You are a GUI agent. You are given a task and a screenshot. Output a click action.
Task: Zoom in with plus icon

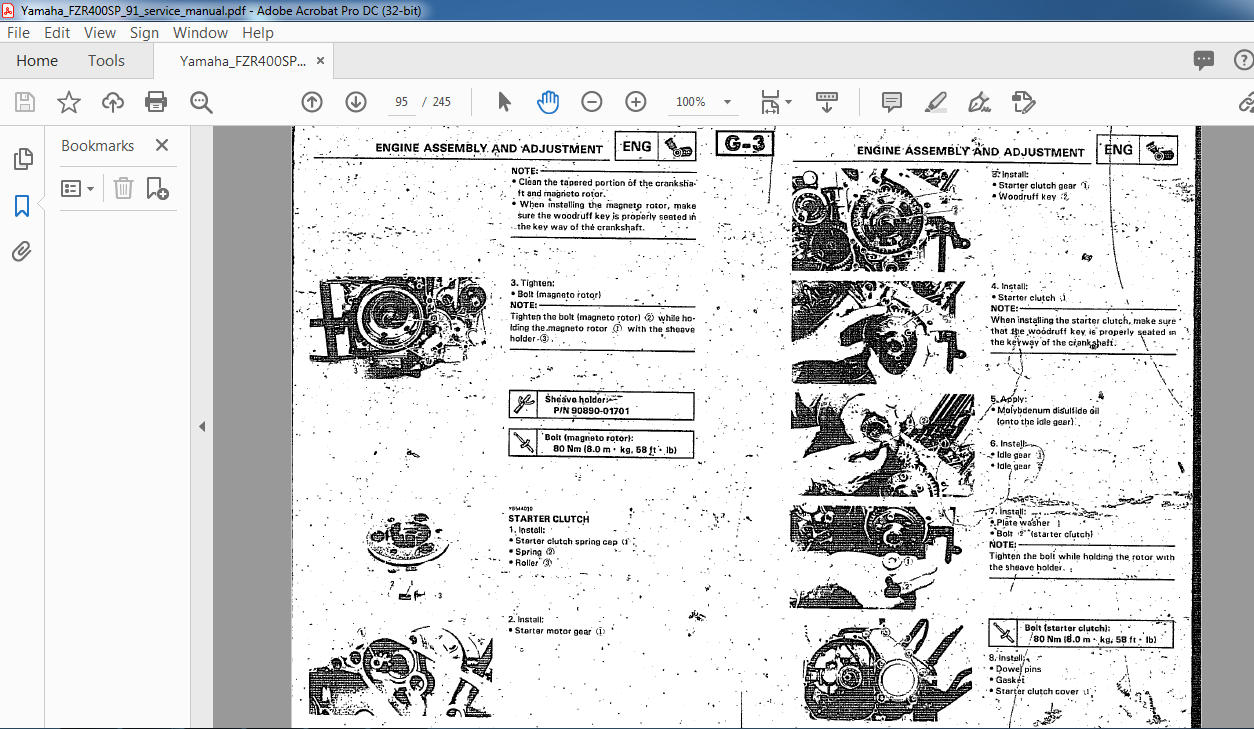tap(636, 102)
